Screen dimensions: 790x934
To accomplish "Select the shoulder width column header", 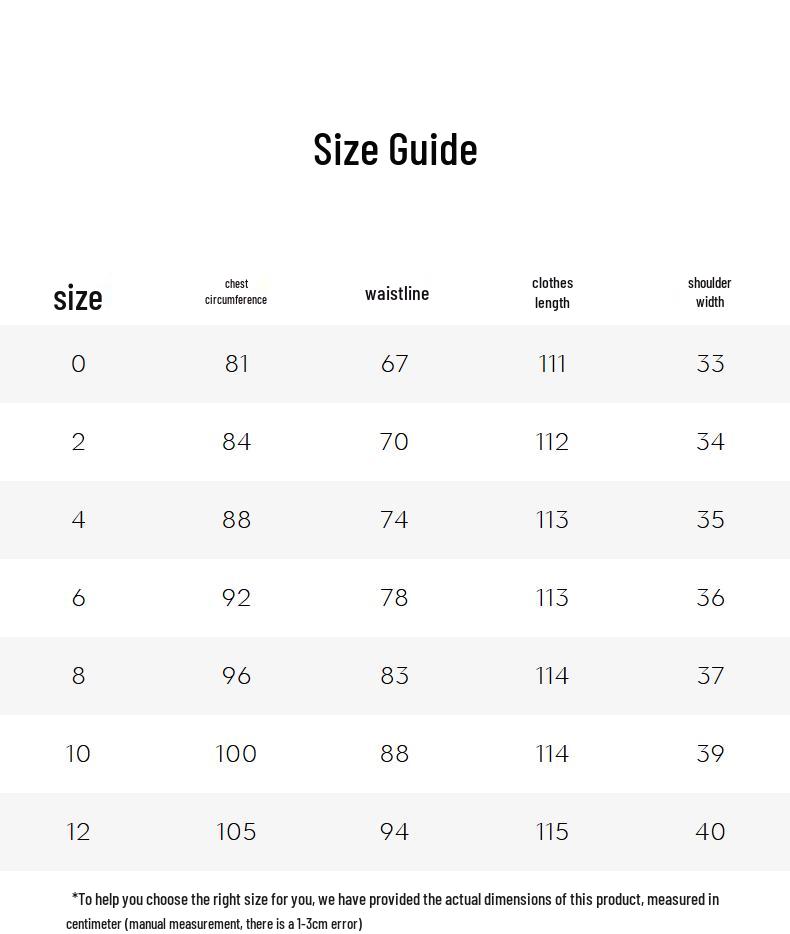I will tap(710, 292).
